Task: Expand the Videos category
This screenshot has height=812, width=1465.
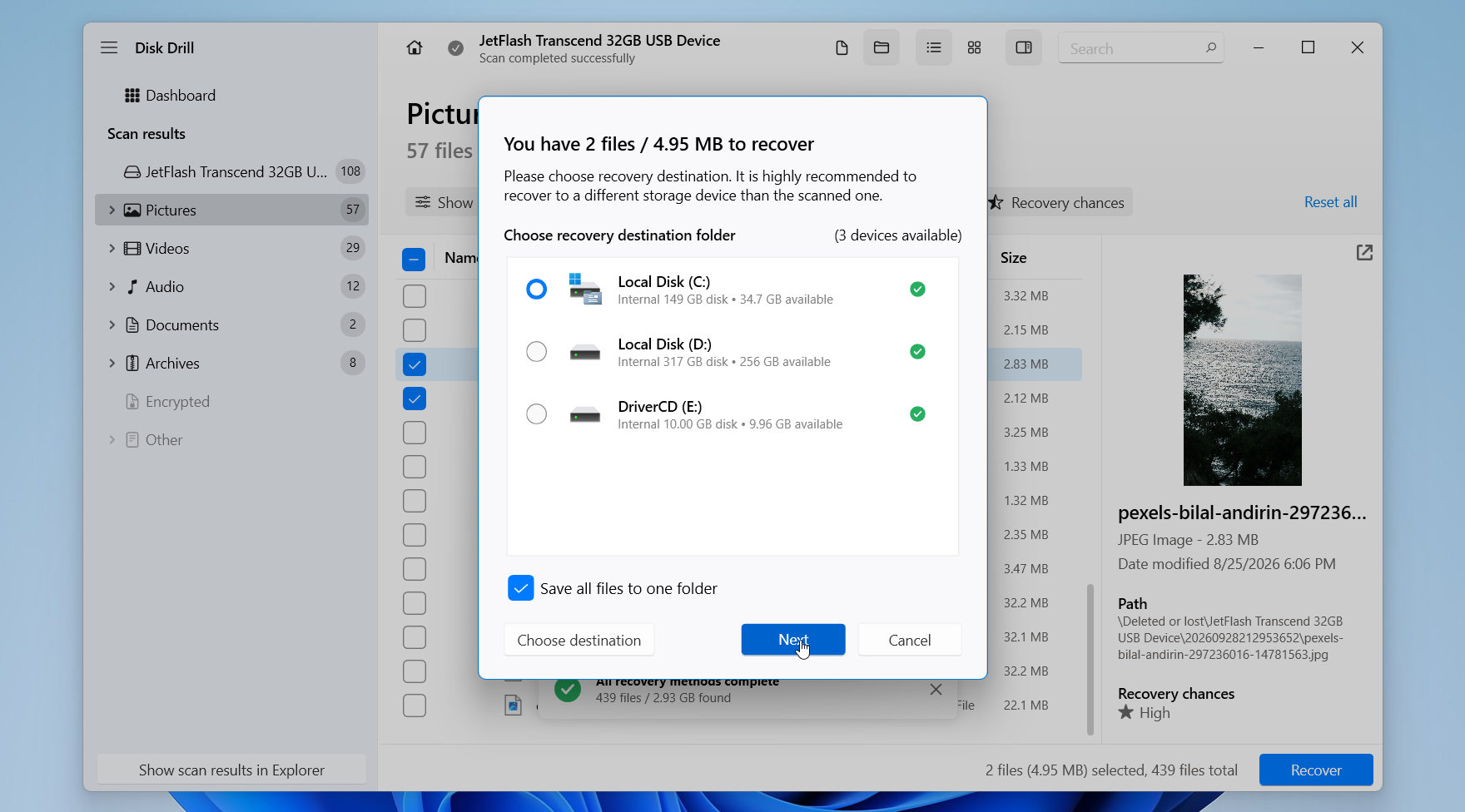Action: tap(112, 248)
